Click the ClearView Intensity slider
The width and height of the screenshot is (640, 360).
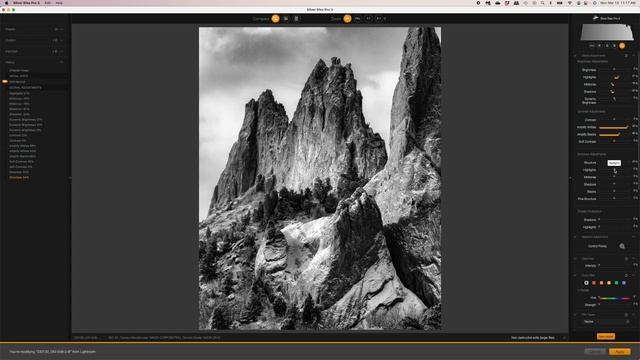[x=614, y=266]
